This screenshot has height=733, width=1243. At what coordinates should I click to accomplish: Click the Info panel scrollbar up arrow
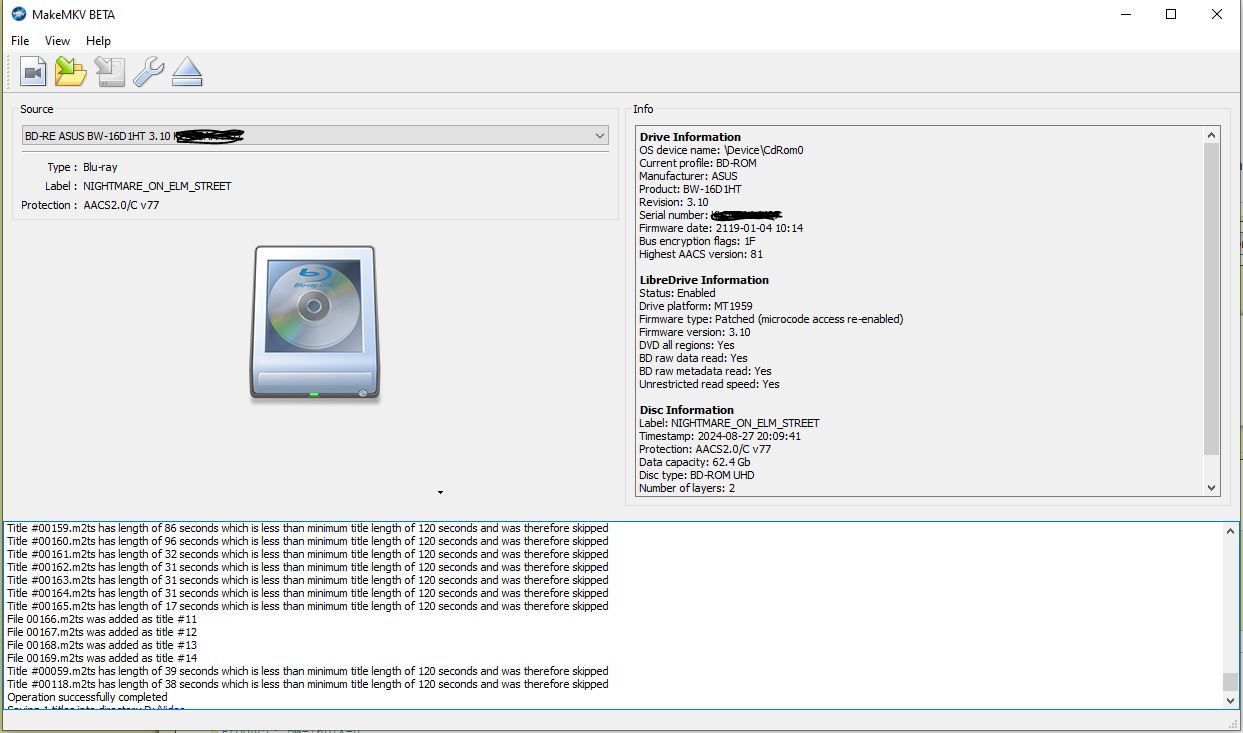[x=1212, y=135]
